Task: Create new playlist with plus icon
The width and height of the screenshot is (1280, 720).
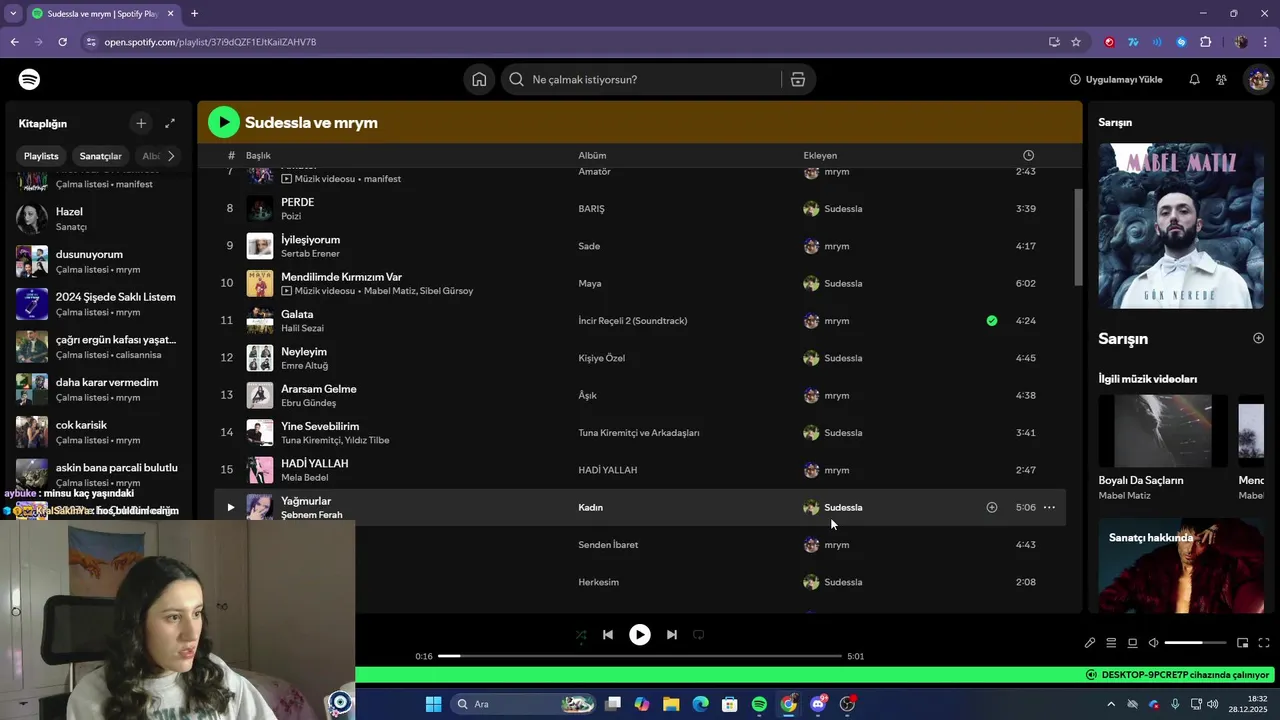Action: click(x=141, y=123)
